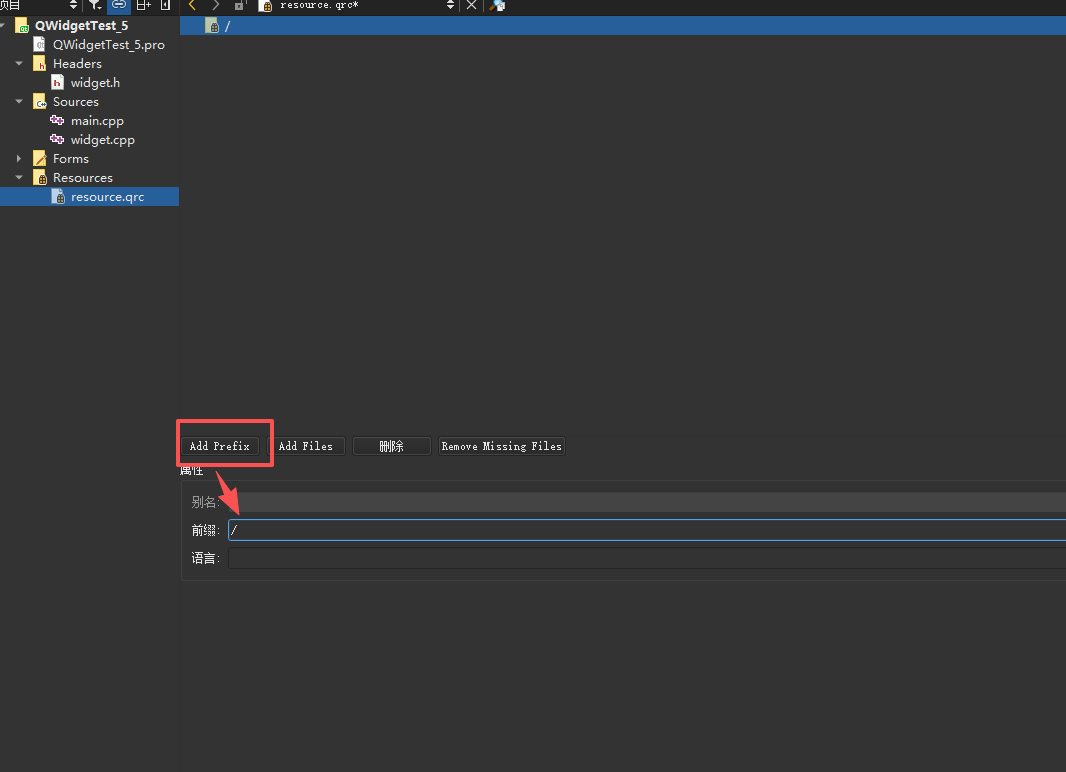Image resolution: width=1066 pixels, height=772 pixels.
Task: Click the widget.cpp source icon
Action: [x=57, y=139]
